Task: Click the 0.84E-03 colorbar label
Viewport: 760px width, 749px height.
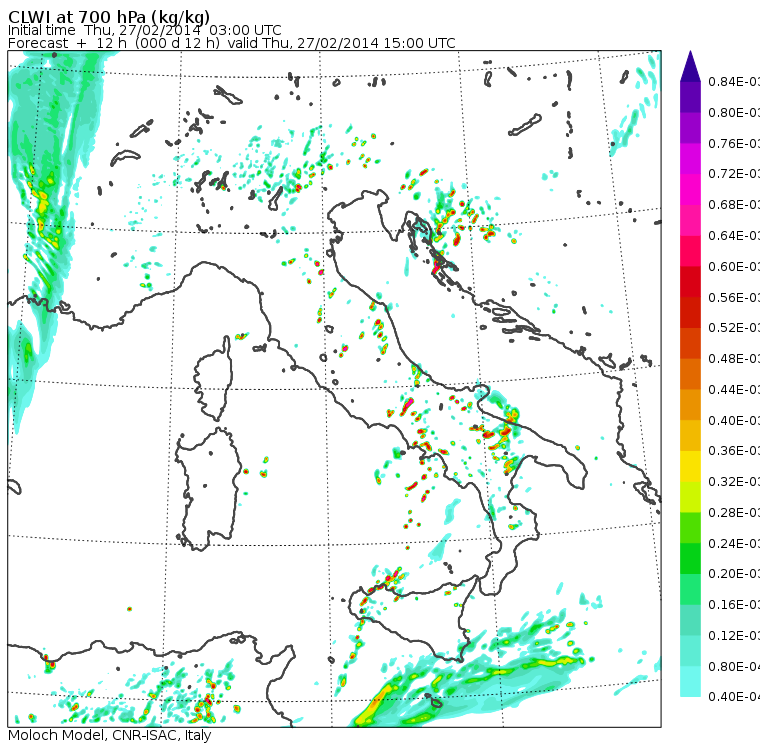Action: tap(734, 81)
